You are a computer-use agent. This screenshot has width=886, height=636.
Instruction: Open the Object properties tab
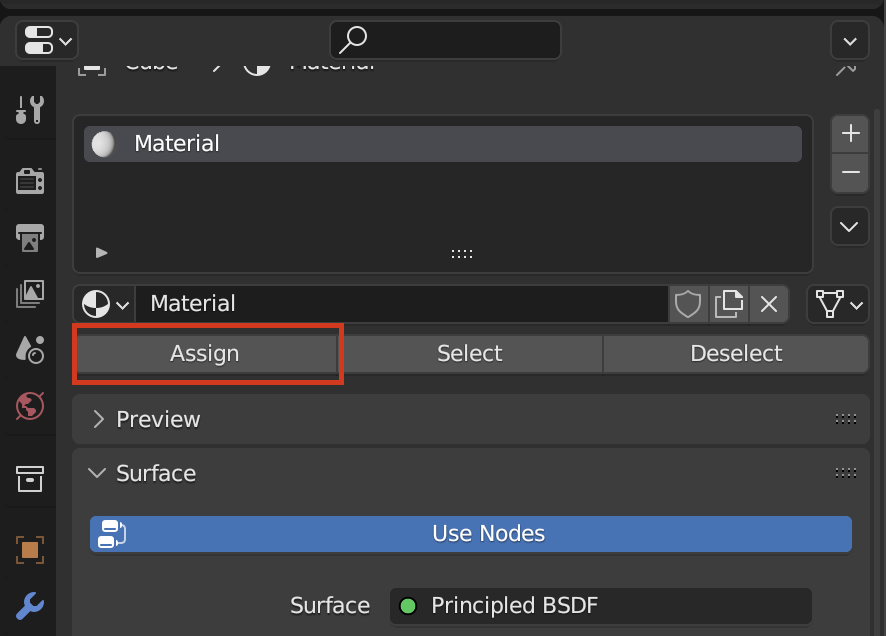tap(30, 549)
